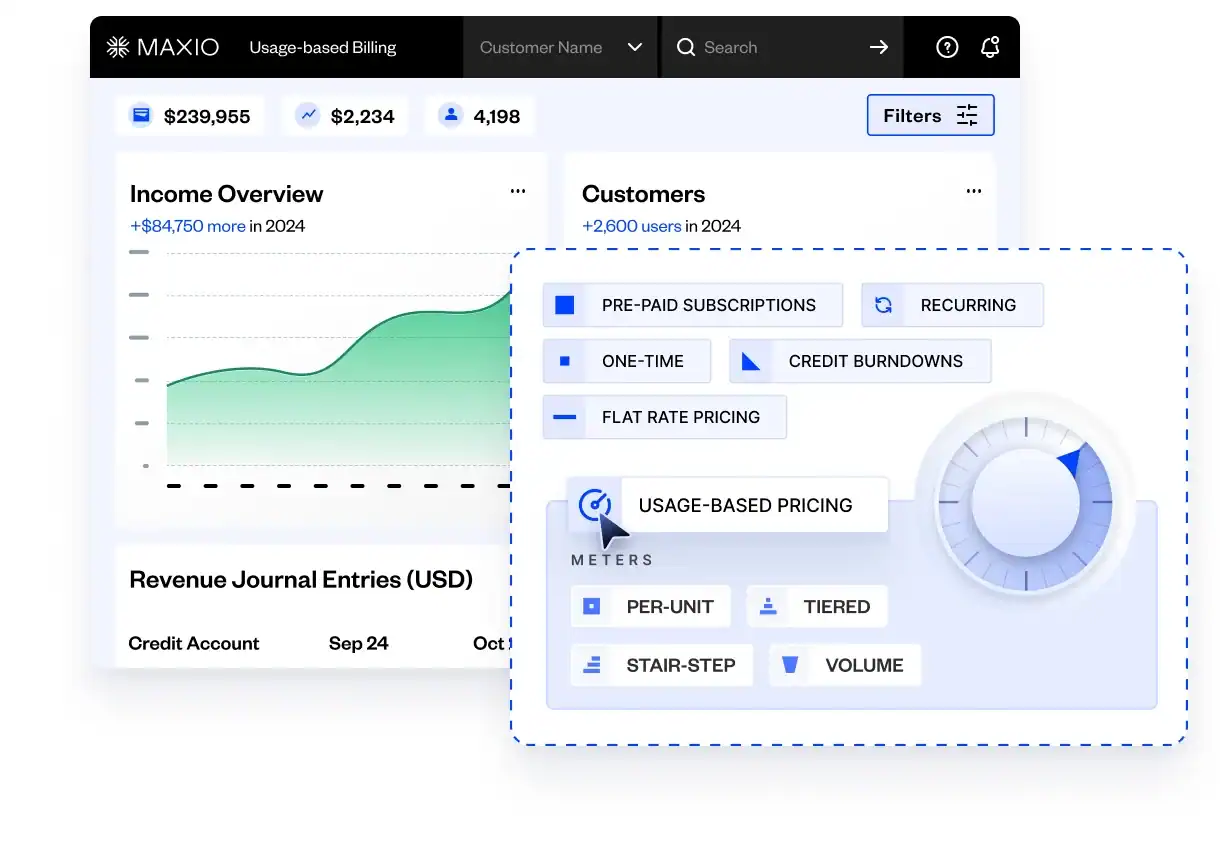Toggle the Recurring billing option

952,305
